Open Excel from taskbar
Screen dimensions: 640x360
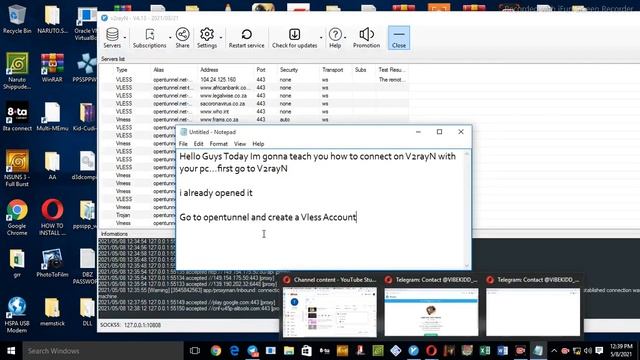coord(485,351)
